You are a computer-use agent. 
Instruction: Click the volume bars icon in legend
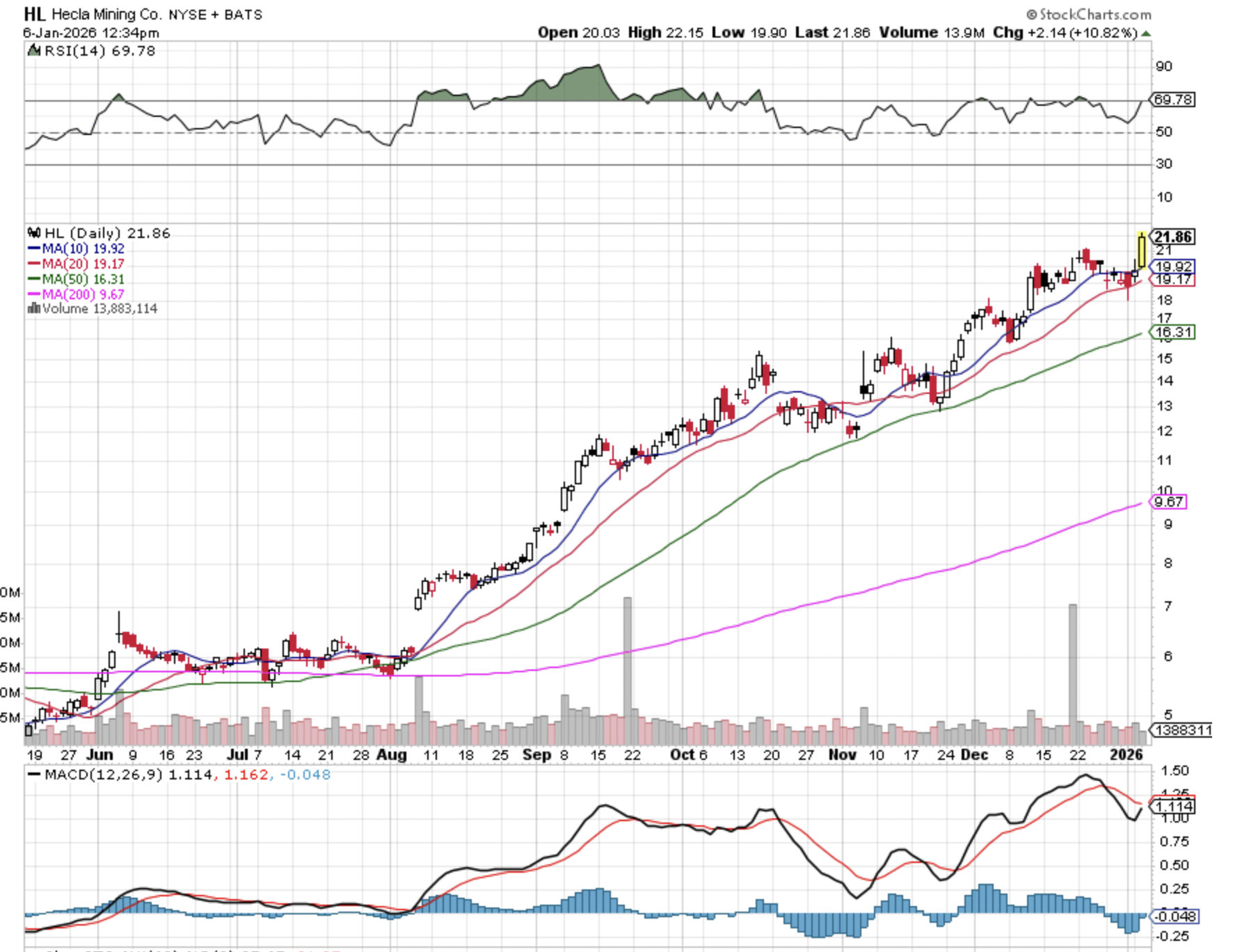tap(33, 308)
